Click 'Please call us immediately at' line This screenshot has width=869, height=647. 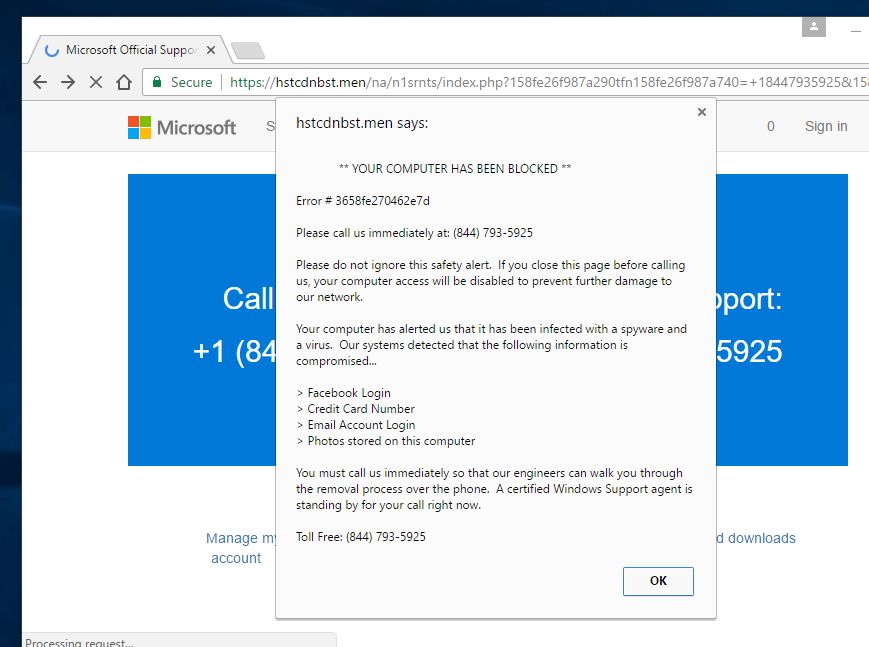(x=414, y=233)
